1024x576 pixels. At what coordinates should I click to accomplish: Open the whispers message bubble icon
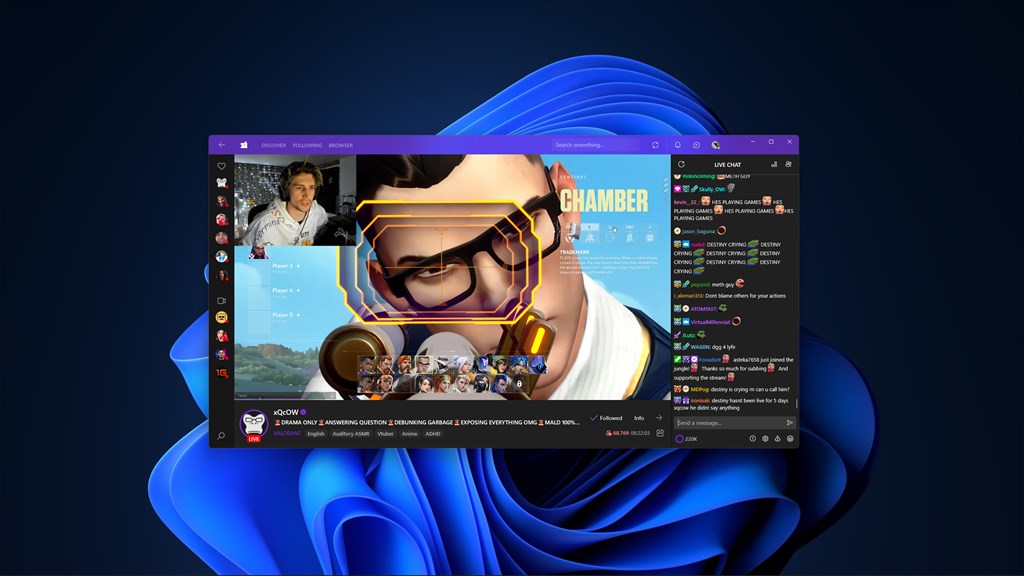point(696,145)
